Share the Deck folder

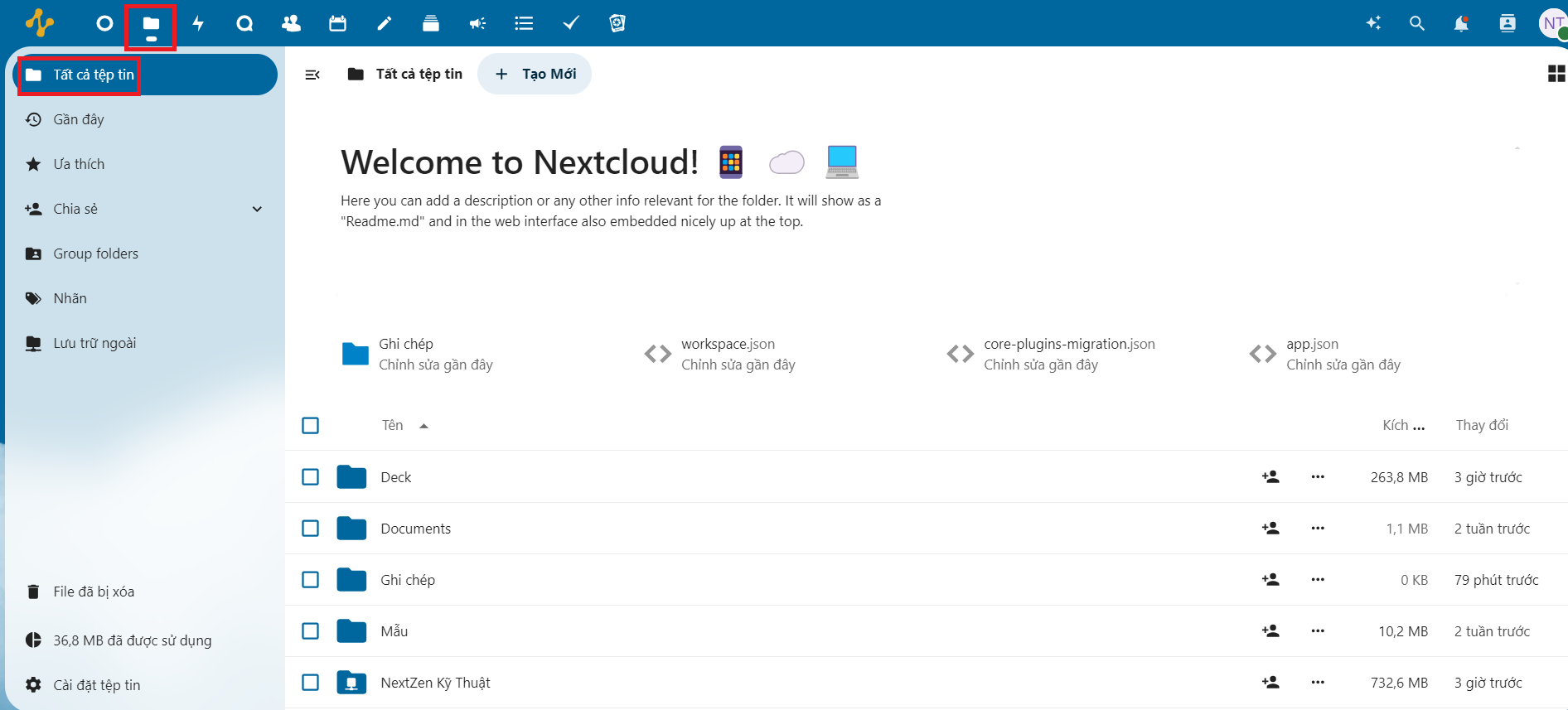pyautogui.click(x=1270, y=477)
